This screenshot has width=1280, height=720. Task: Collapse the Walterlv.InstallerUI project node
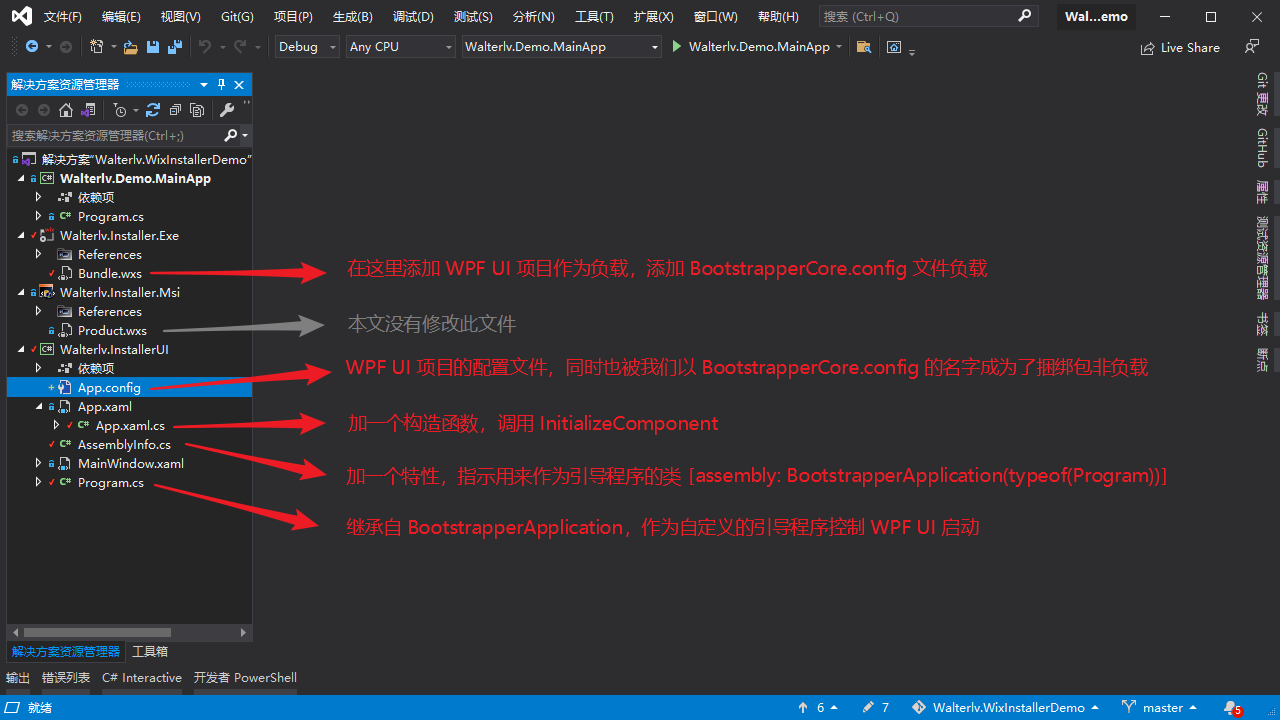coord(21,350)
